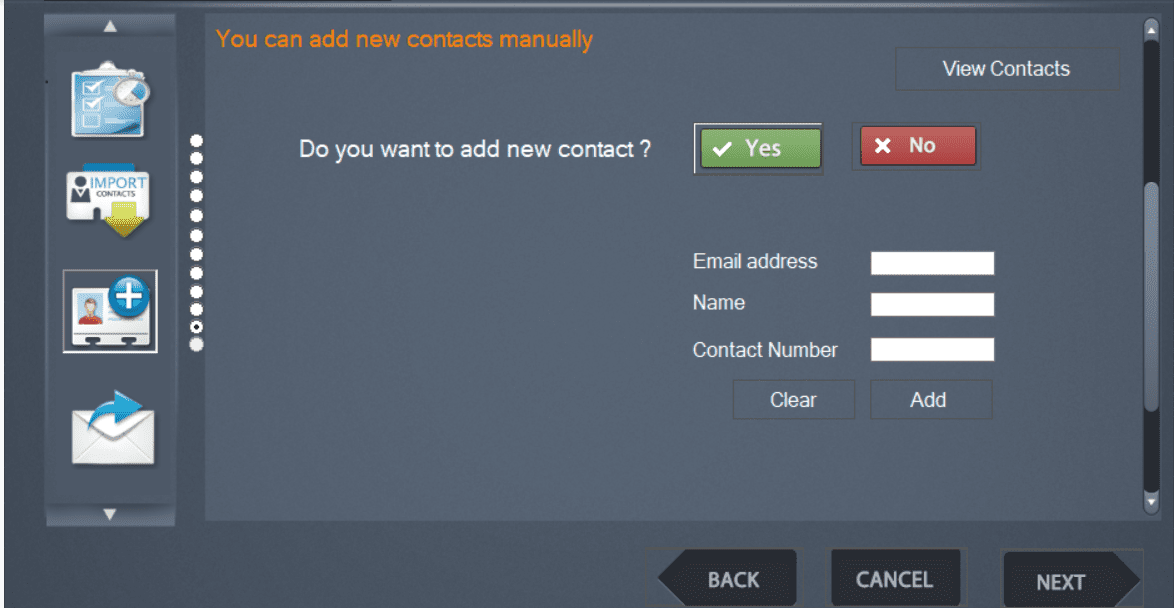The height and width of the screenshot is (608, 1174).
Task: Go BACK to previous step
Action: [x=726, y=579]
